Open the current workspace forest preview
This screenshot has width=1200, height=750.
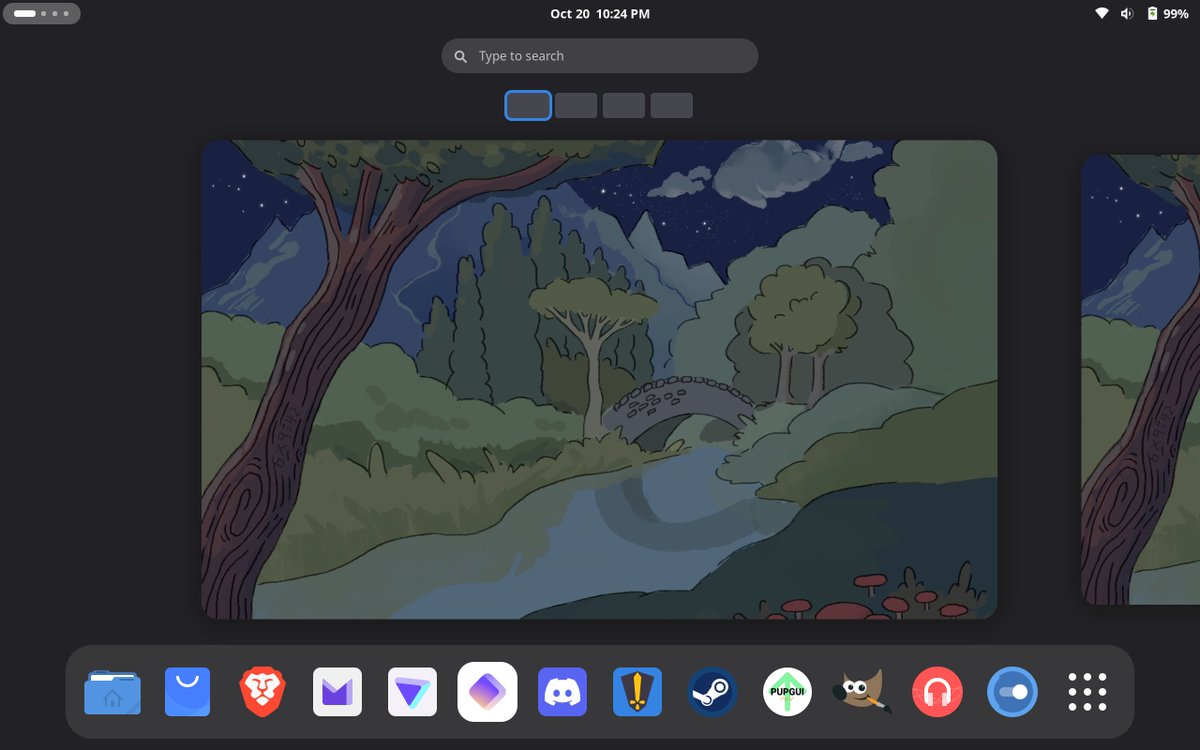coord(599,379)
